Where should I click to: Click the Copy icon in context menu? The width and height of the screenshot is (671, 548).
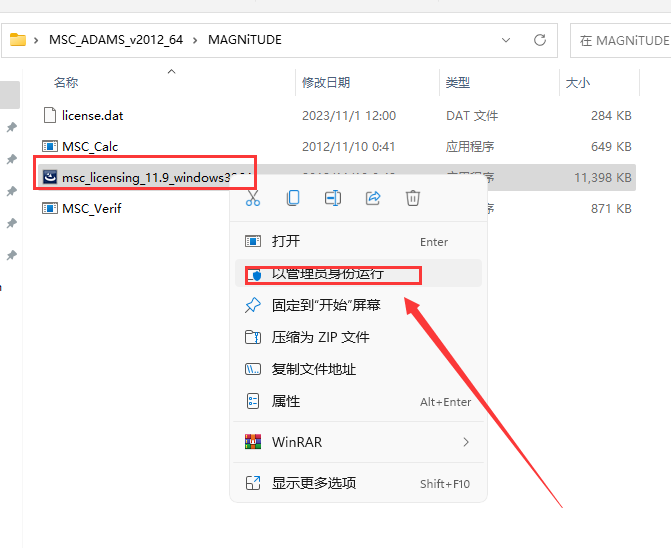point(293,198)
